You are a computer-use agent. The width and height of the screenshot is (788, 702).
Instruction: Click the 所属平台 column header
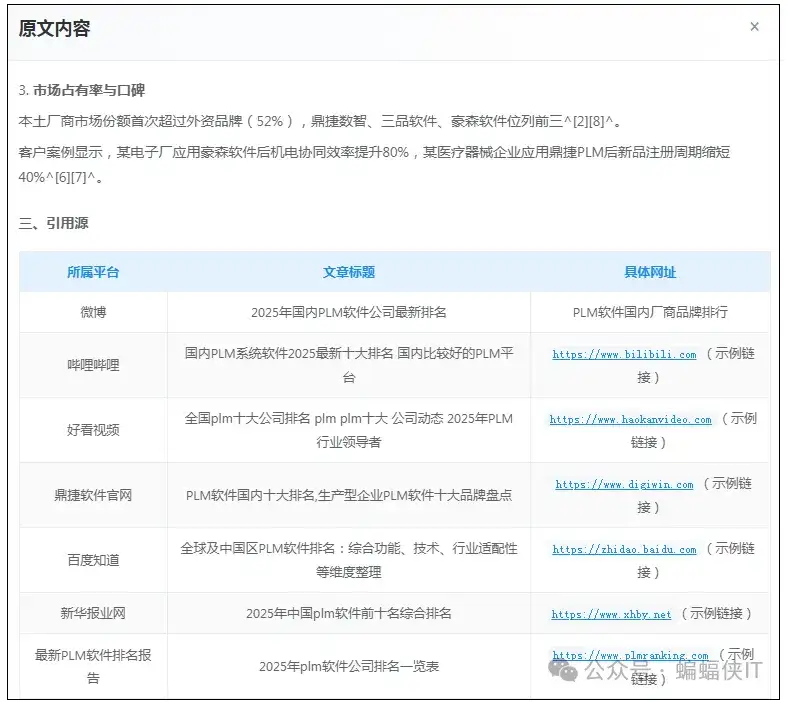(93, 272)
